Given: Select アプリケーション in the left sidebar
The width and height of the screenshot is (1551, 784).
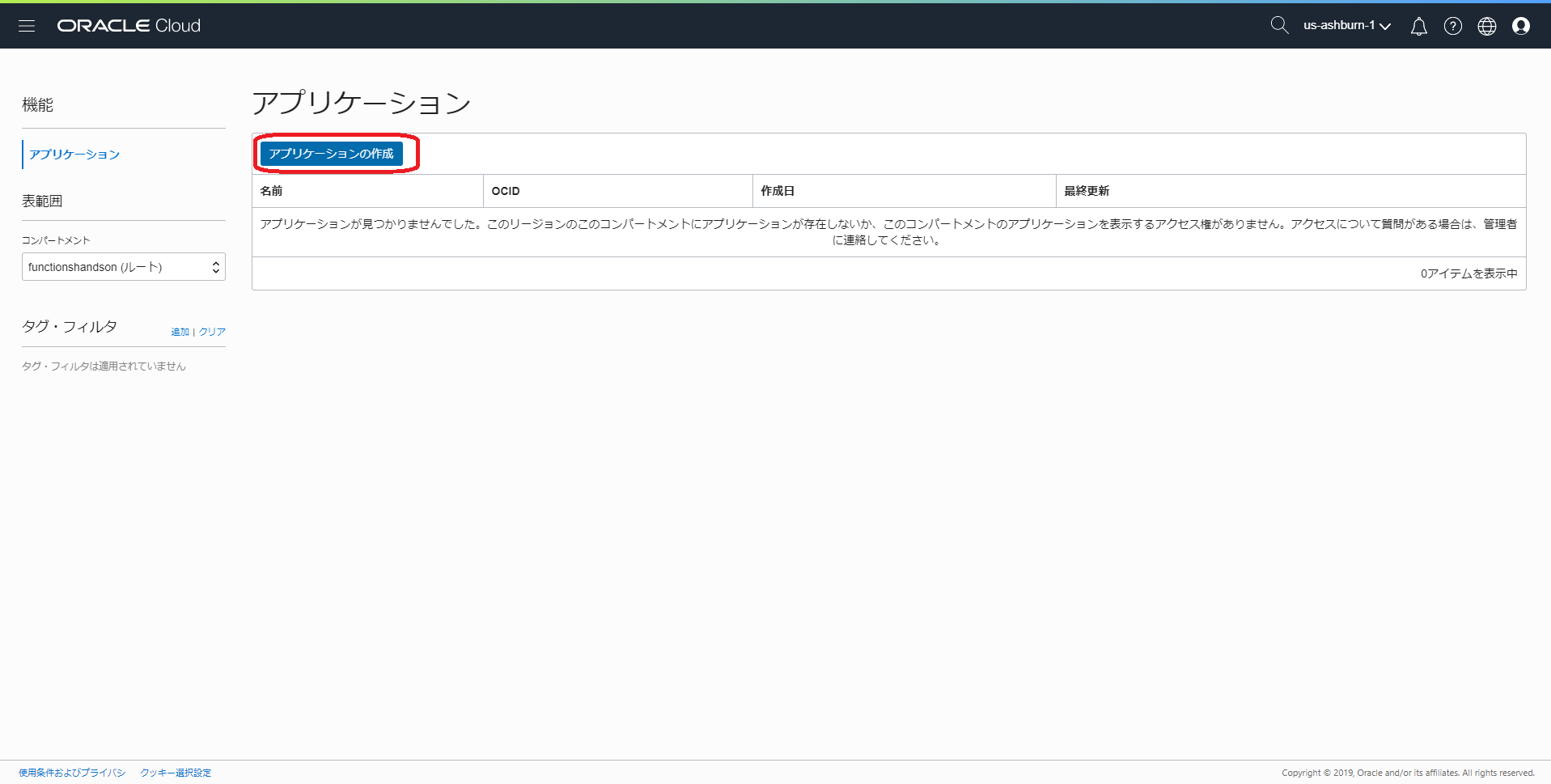Looking at the screenshot, I should pos(74,155).
